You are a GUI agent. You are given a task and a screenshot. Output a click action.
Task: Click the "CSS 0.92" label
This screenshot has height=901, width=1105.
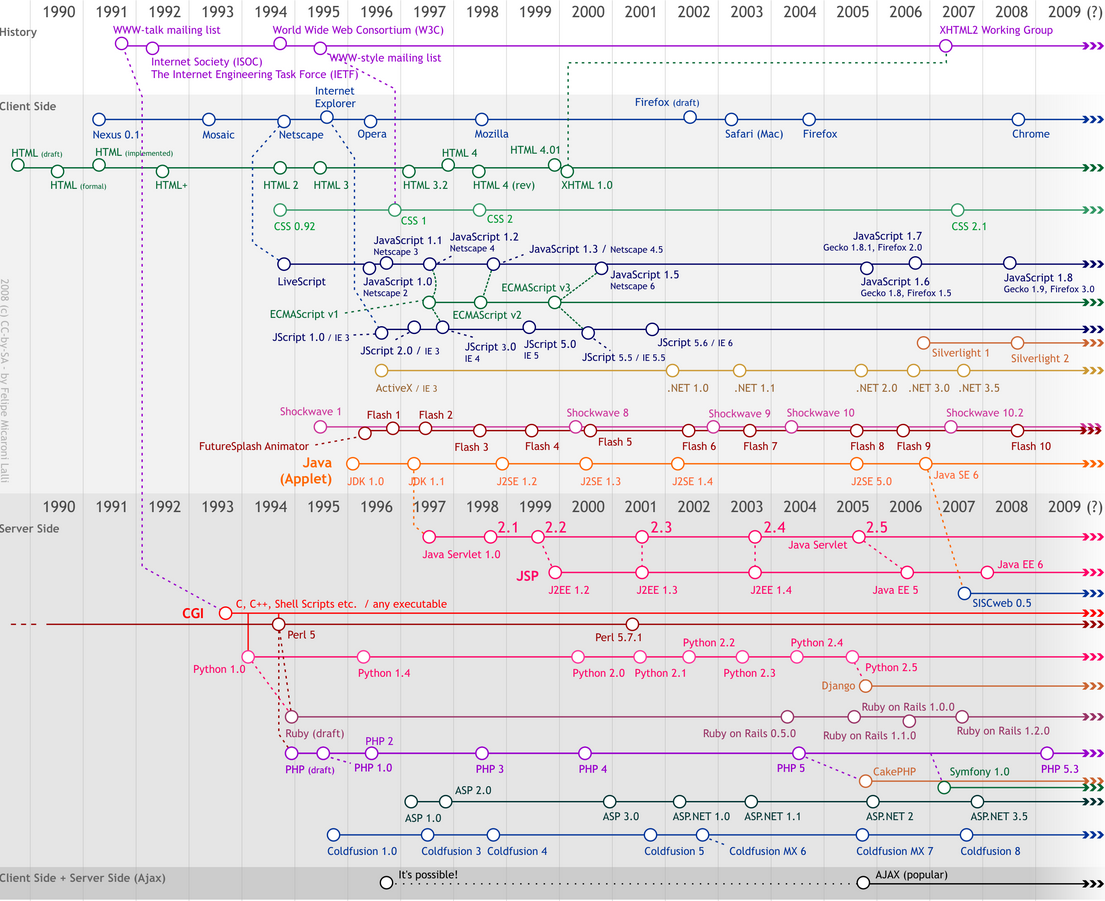pyautogui.click(x=294, y=227)
